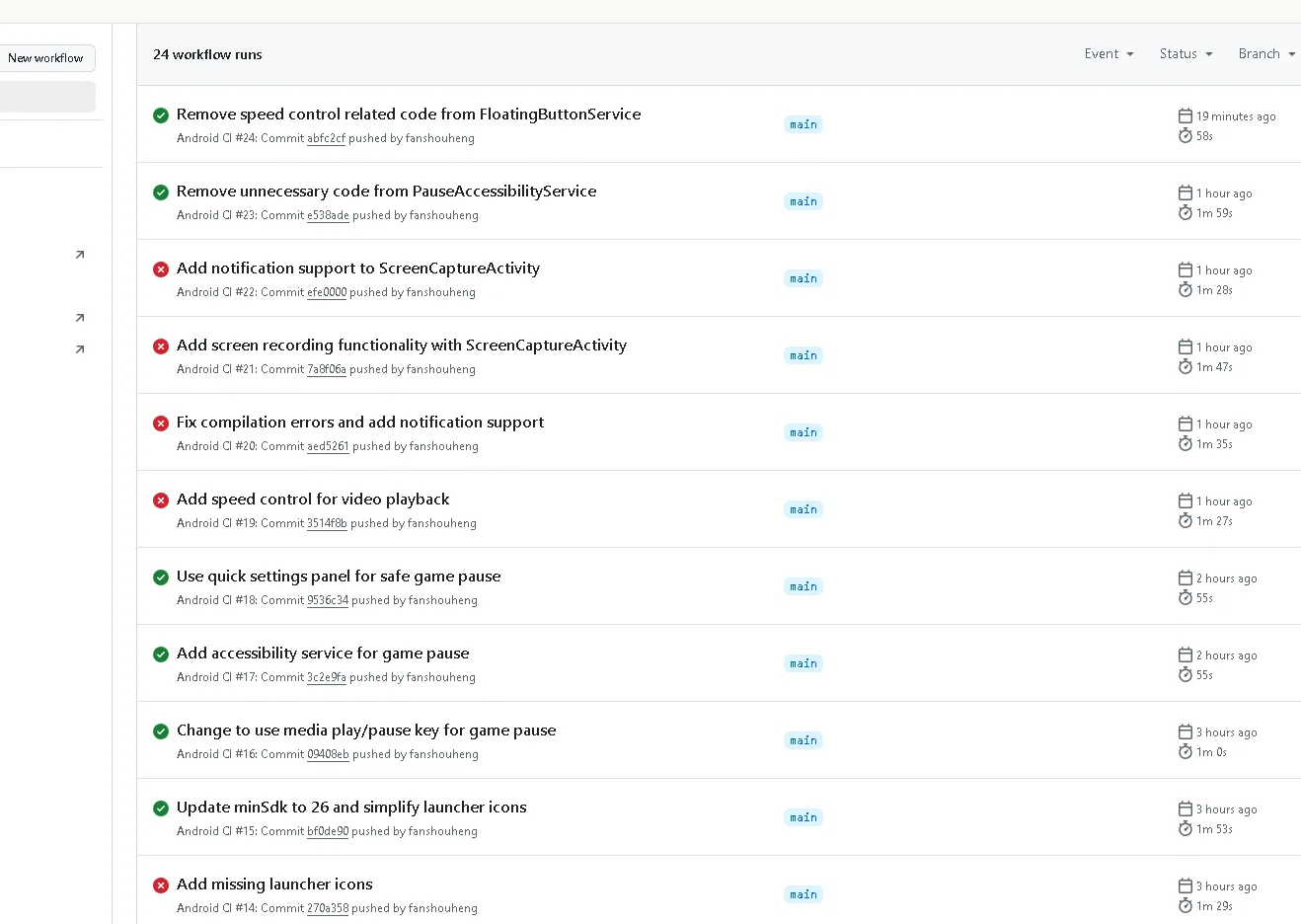1301x924 pixels.
Task: Click stopwatch icon beside '1m 59s' duration
Action: [1186, 212]
